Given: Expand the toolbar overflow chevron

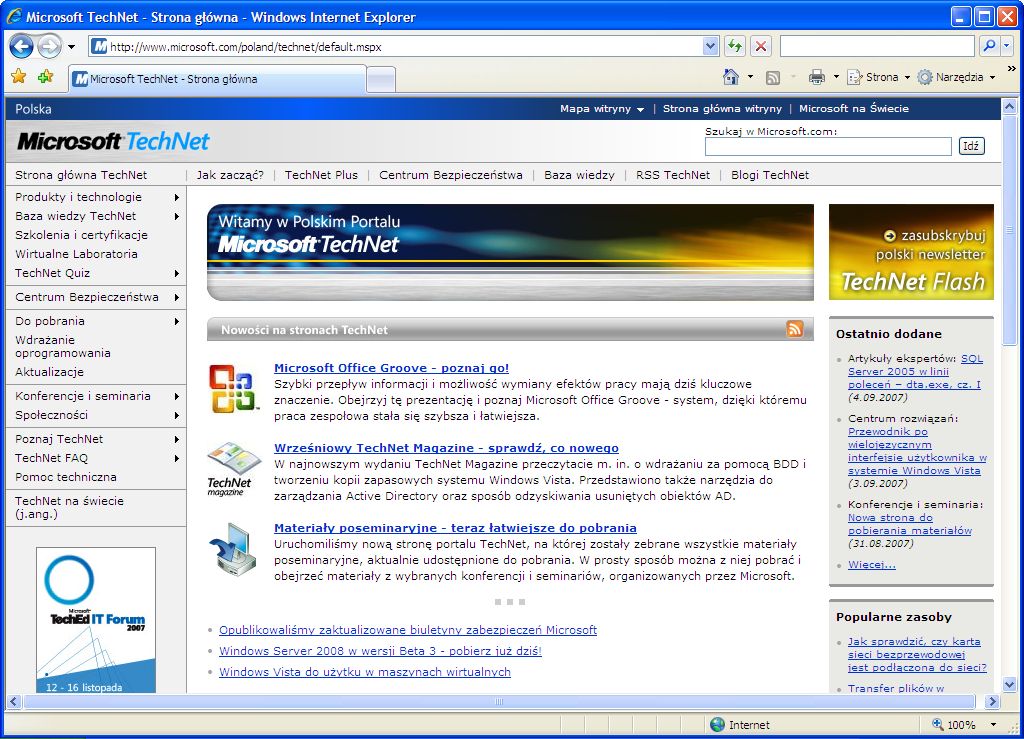Looking at the screenshot, I should [1012, 69].
